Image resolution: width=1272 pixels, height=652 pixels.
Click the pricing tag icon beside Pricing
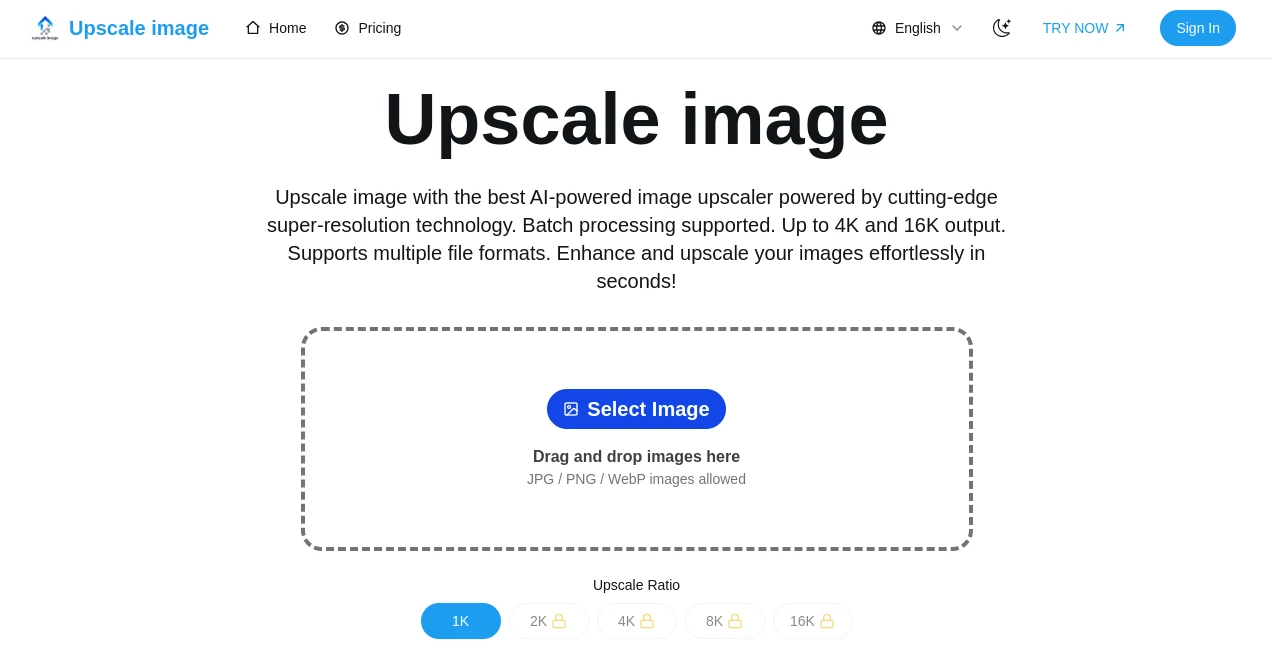[x=342, y=28]
